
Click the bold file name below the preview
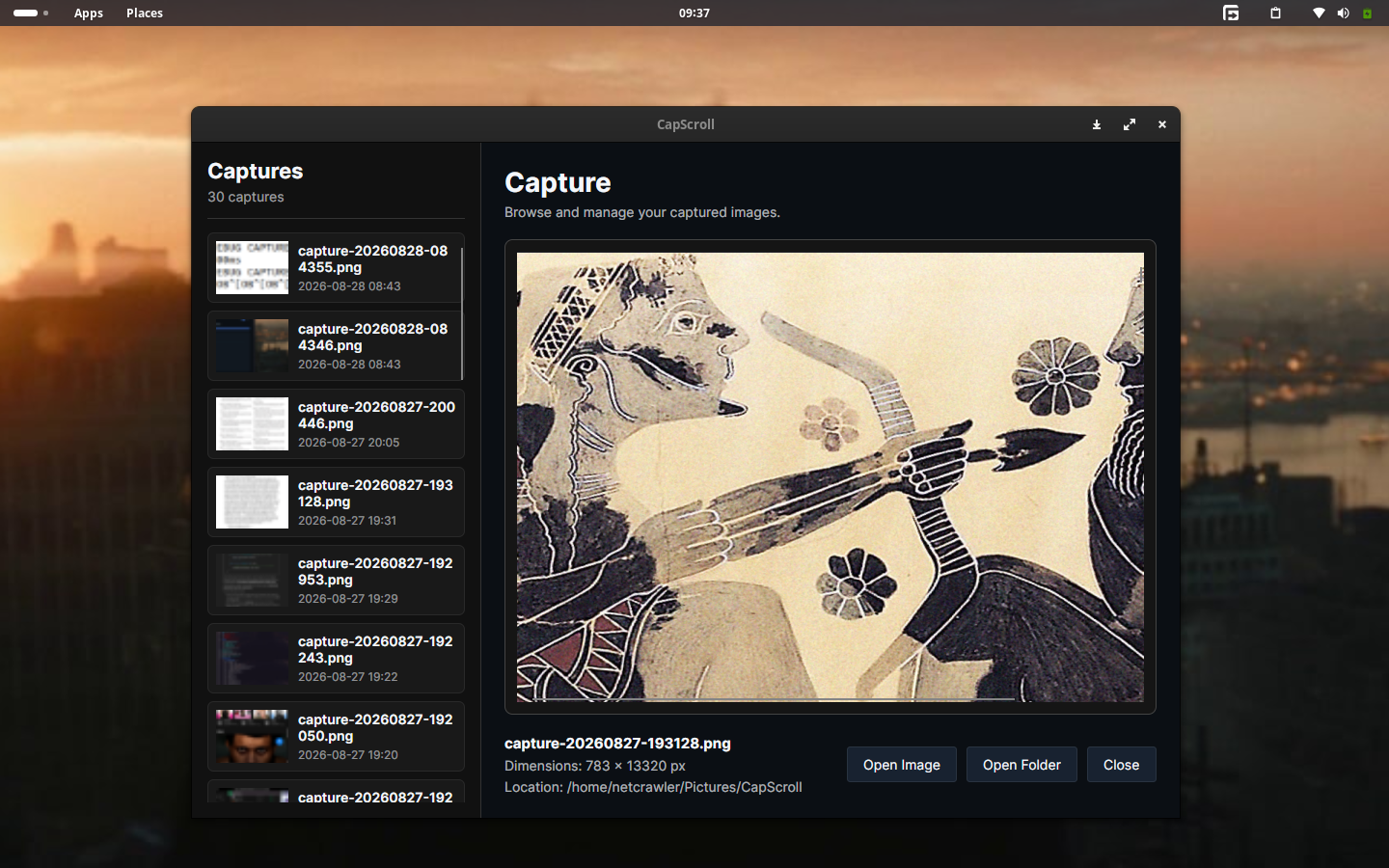617,744
